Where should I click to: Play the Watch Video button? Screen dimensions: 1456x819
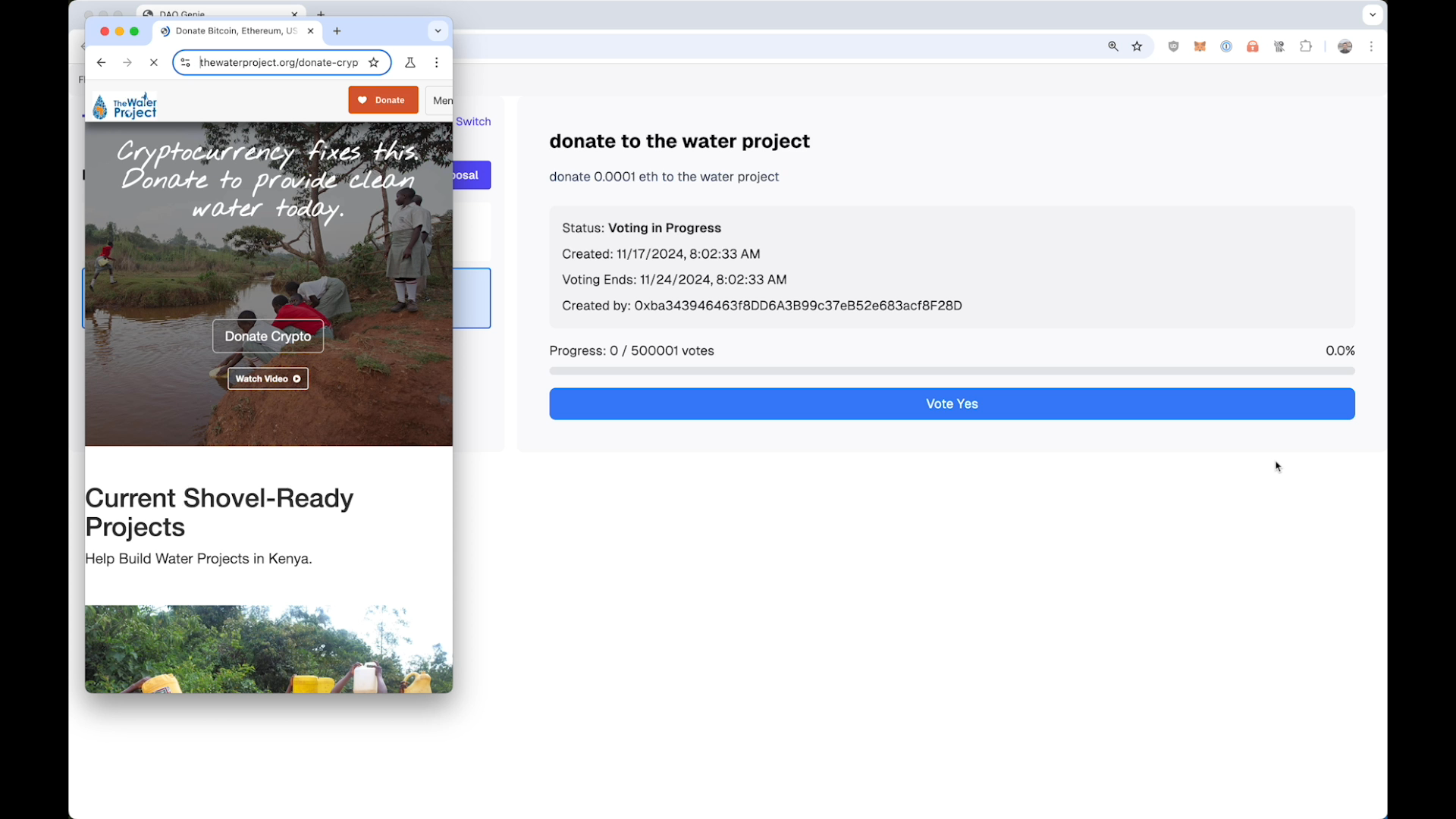[x=268, y=378]
